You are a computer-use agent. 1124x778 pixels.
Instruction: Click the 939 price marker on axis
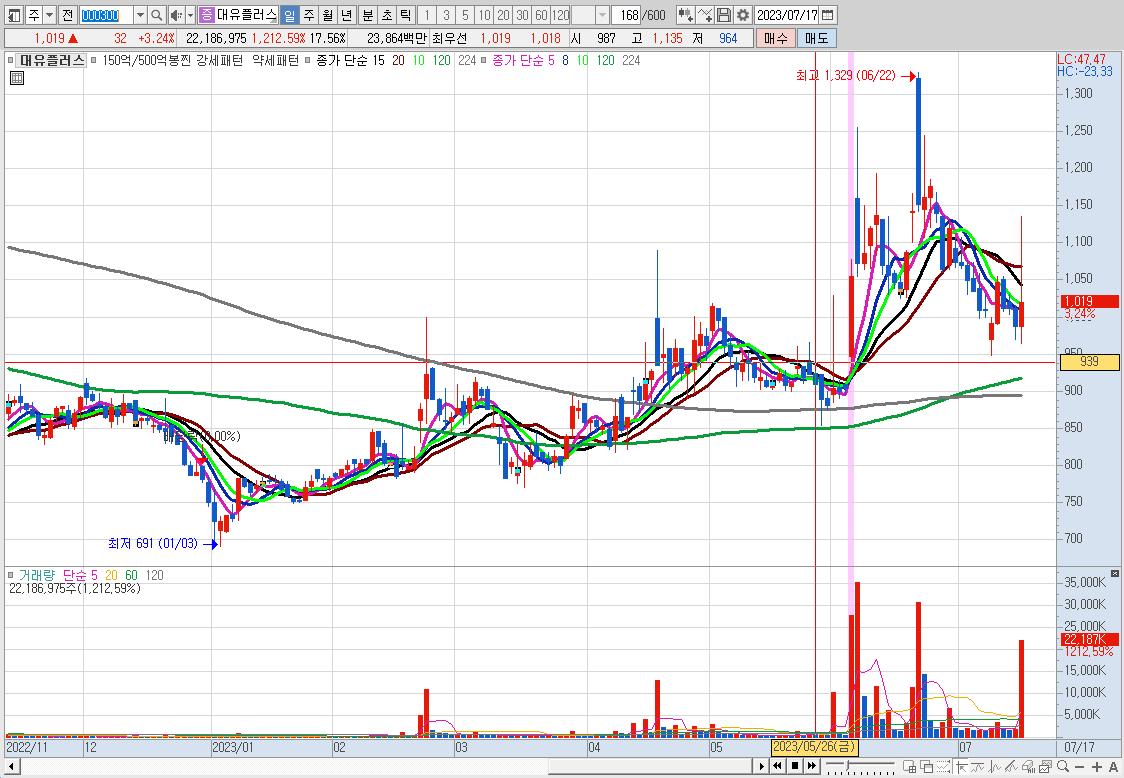tap(1089, 361)
